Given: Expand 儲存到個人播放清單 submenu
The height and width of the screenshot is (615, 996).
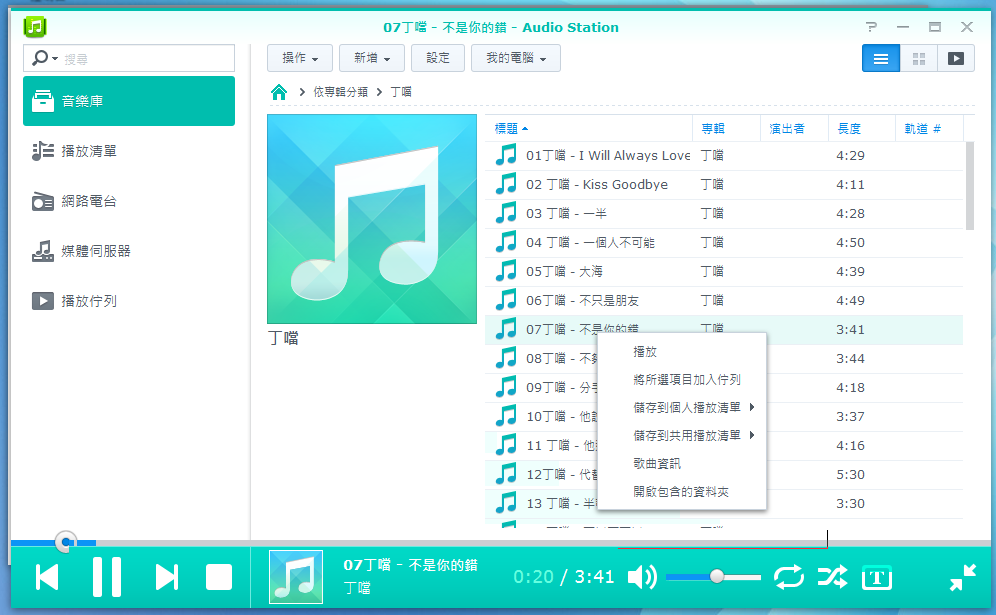Looking at the screenshot, I should (682, 407).
